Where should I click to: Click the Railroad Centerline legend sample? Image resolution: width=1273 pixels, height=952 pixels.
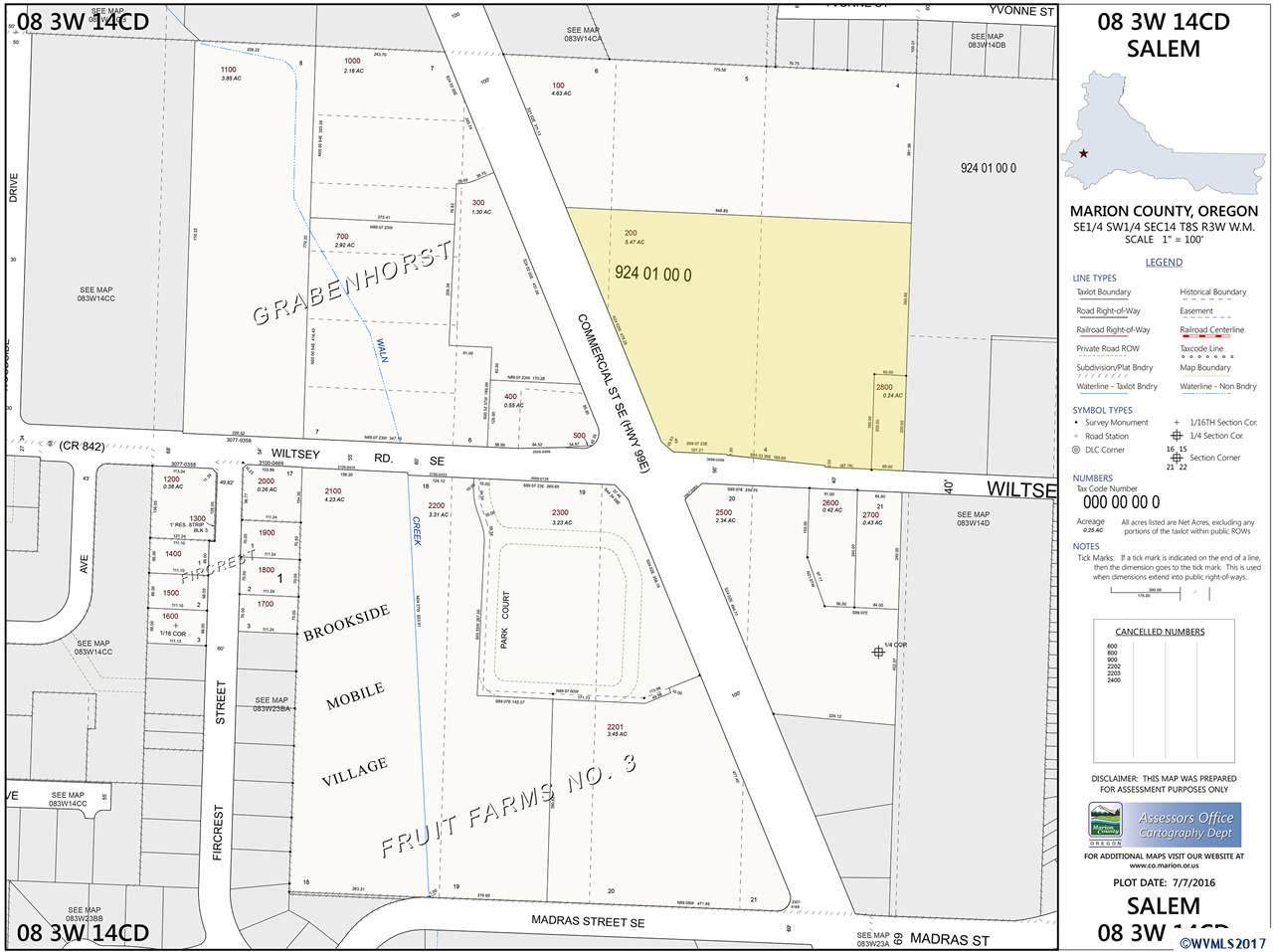1211,337
